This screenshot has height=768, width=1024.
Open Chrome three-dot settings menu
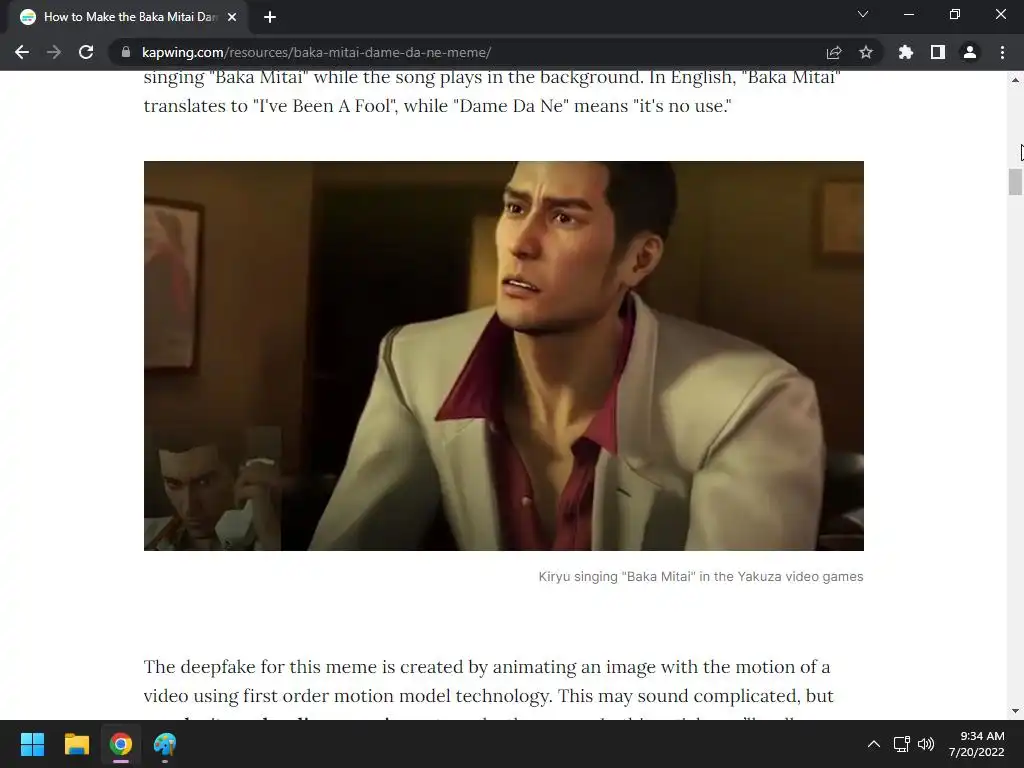click(1002, 52)
